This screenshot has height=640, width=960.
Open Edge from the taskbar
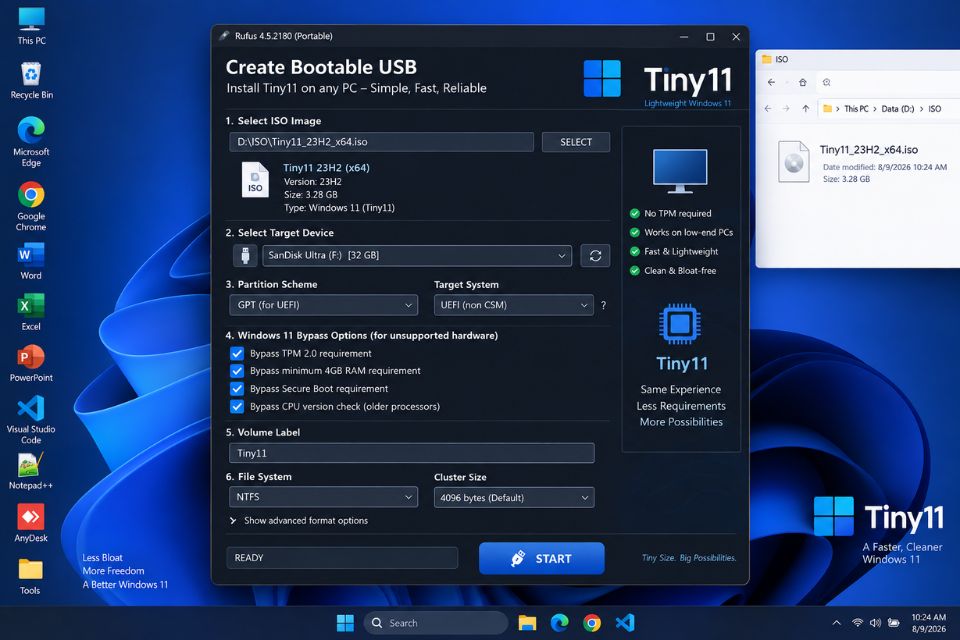coord(559,623)
